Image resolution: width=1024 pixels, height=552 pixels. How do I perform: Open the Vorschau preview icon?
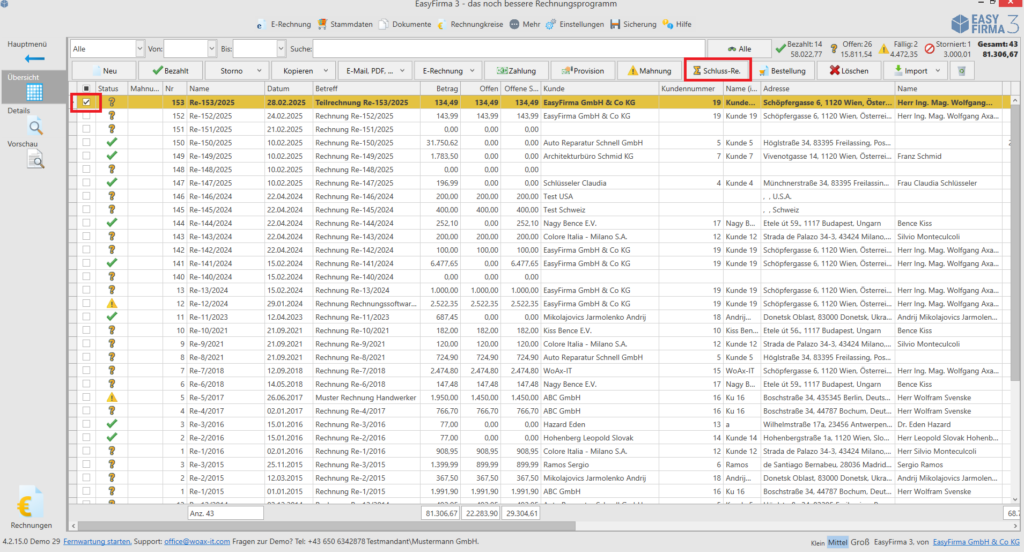coord(35,159)
